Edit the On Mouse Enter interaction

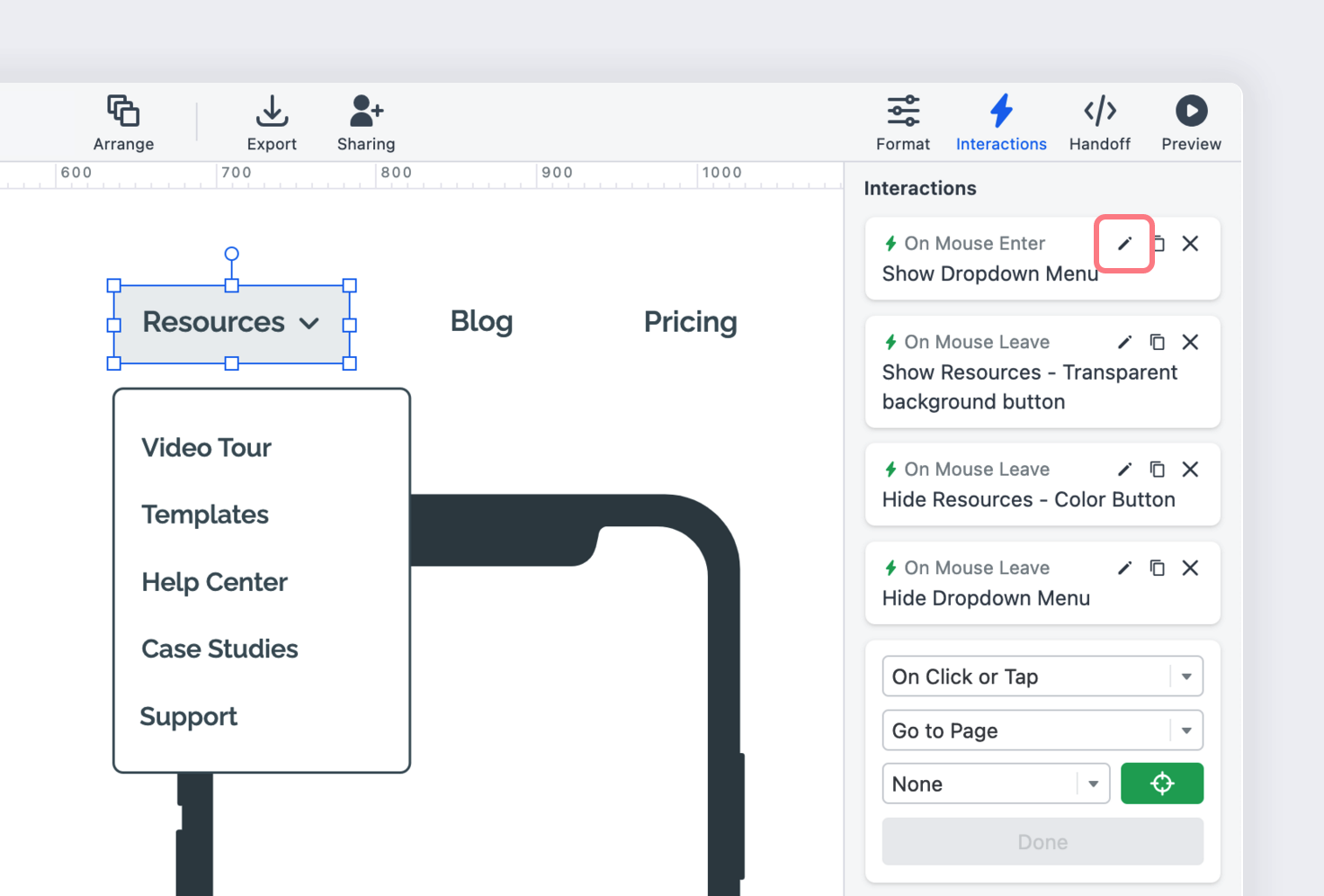tap(1124, 244)
